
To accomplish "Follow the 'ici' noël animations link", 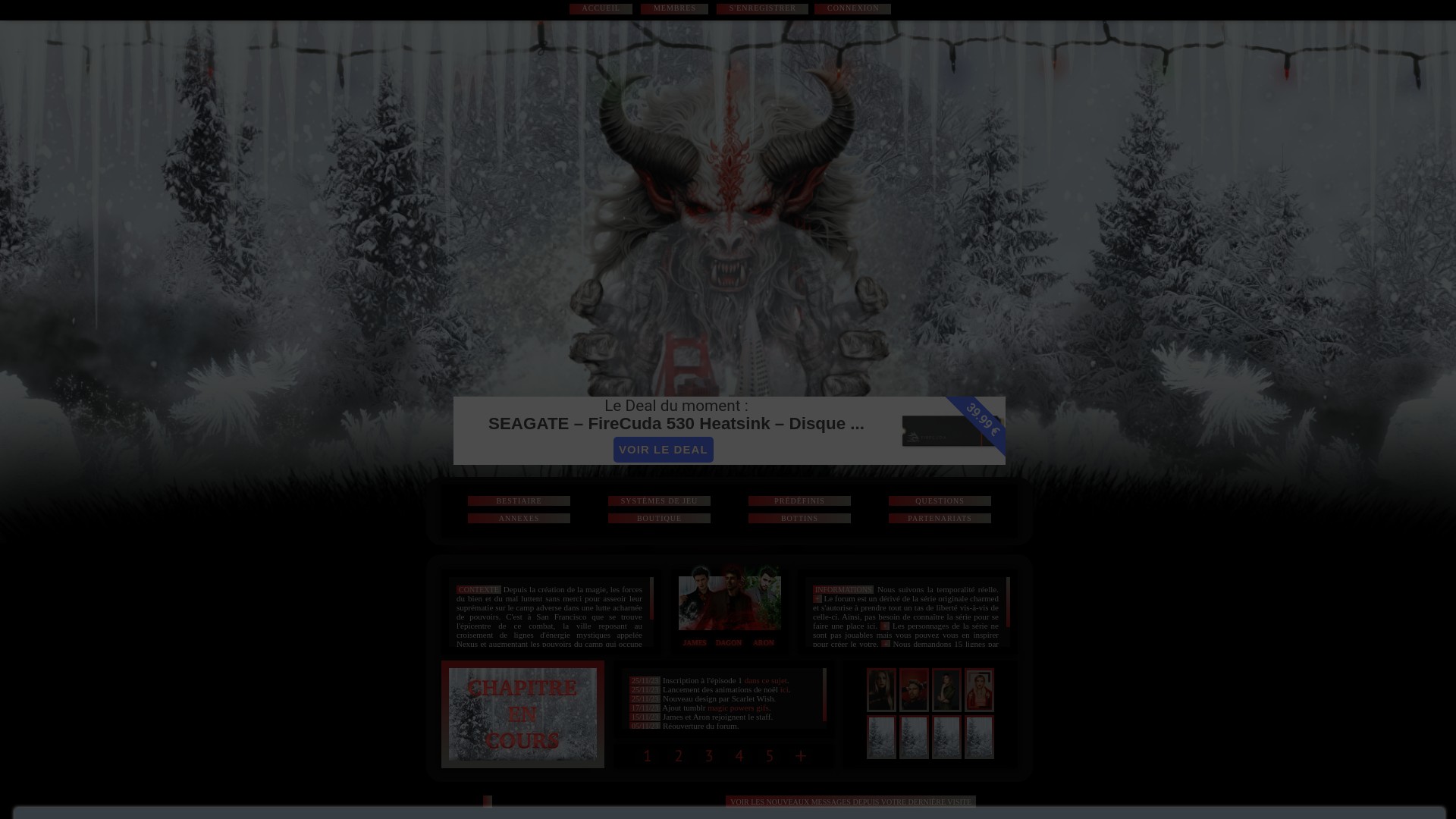I will [x=784, y=690].
